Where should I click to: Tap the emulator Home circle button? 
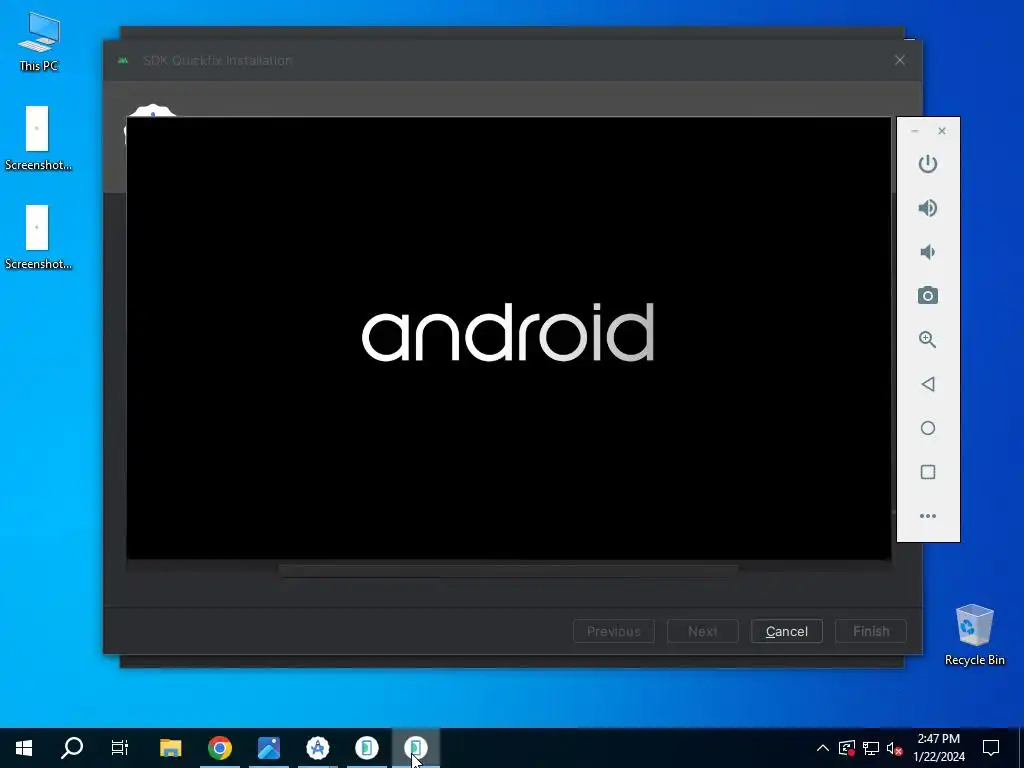[927, 428]
